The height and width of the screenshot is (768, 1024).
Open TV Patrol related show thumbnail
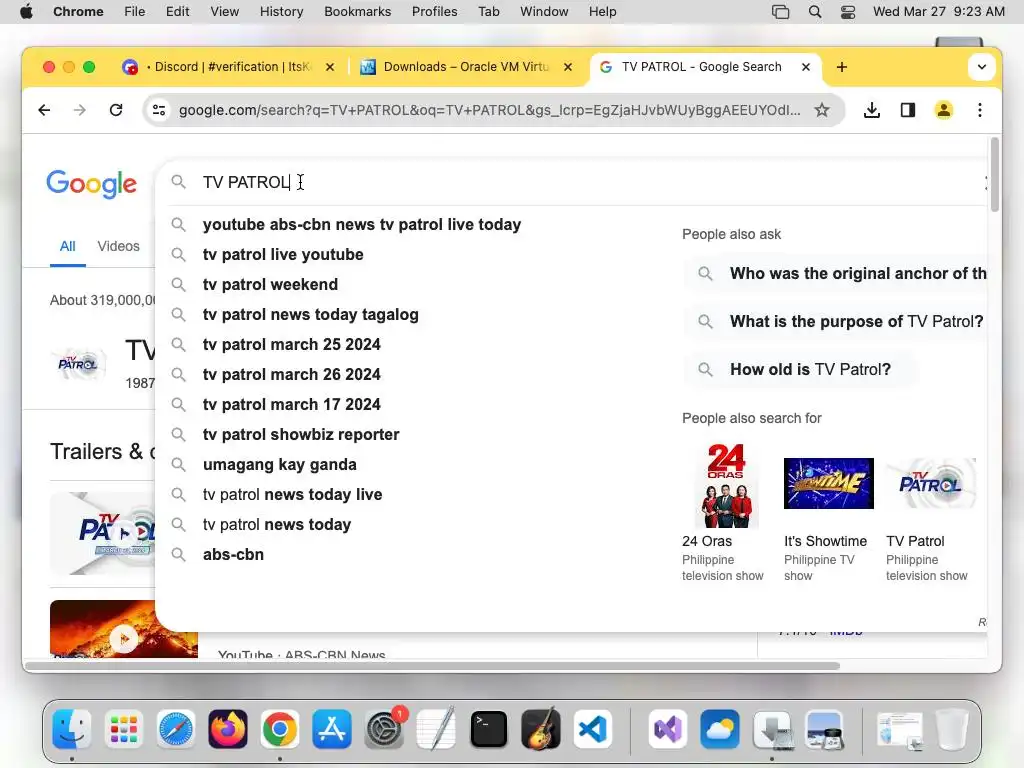(x=931, y=483)
